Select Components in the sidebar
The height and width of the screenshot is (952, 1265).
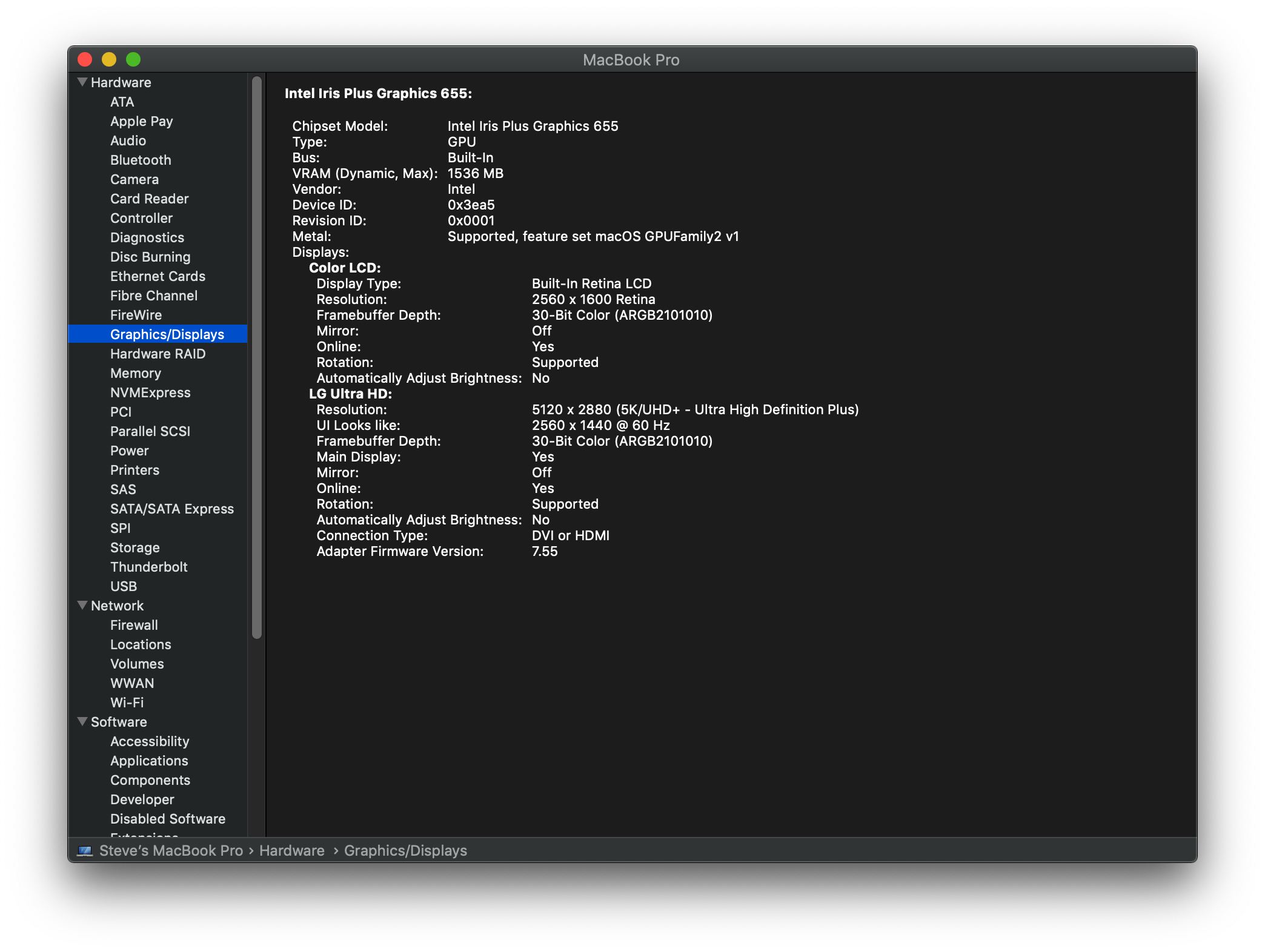[150, 780]
